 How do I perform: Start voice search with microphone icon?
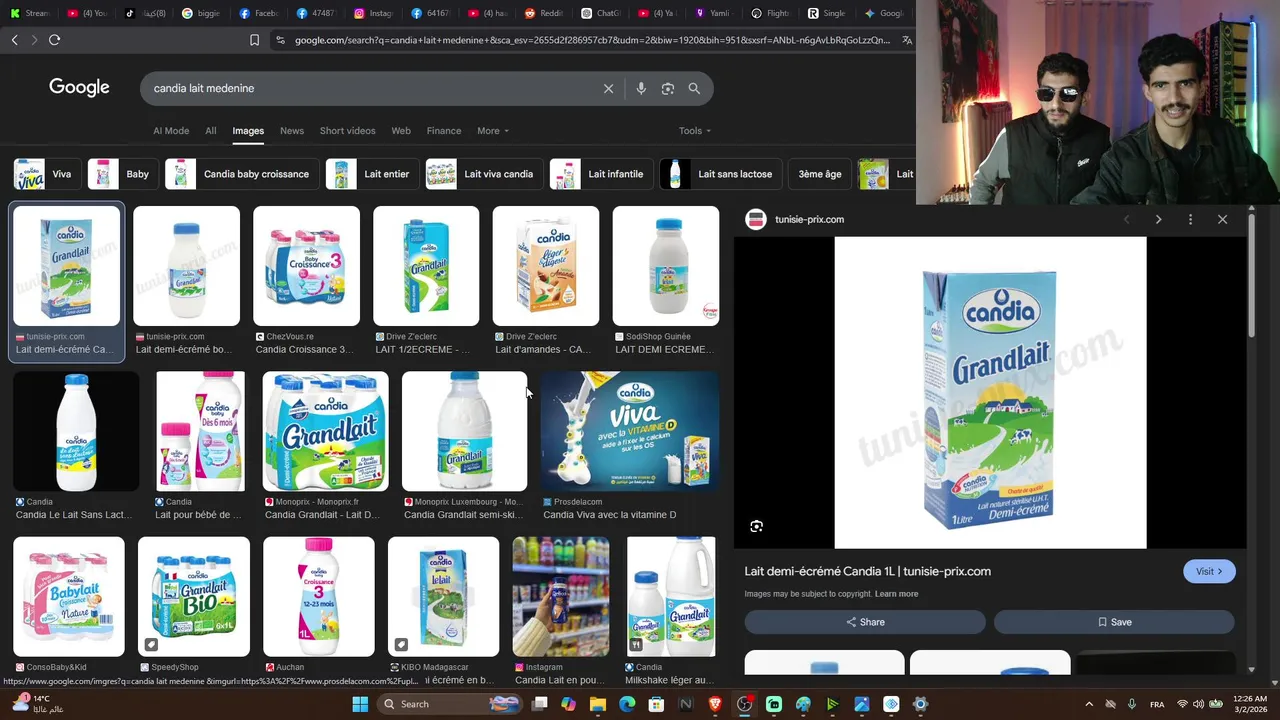641,88
